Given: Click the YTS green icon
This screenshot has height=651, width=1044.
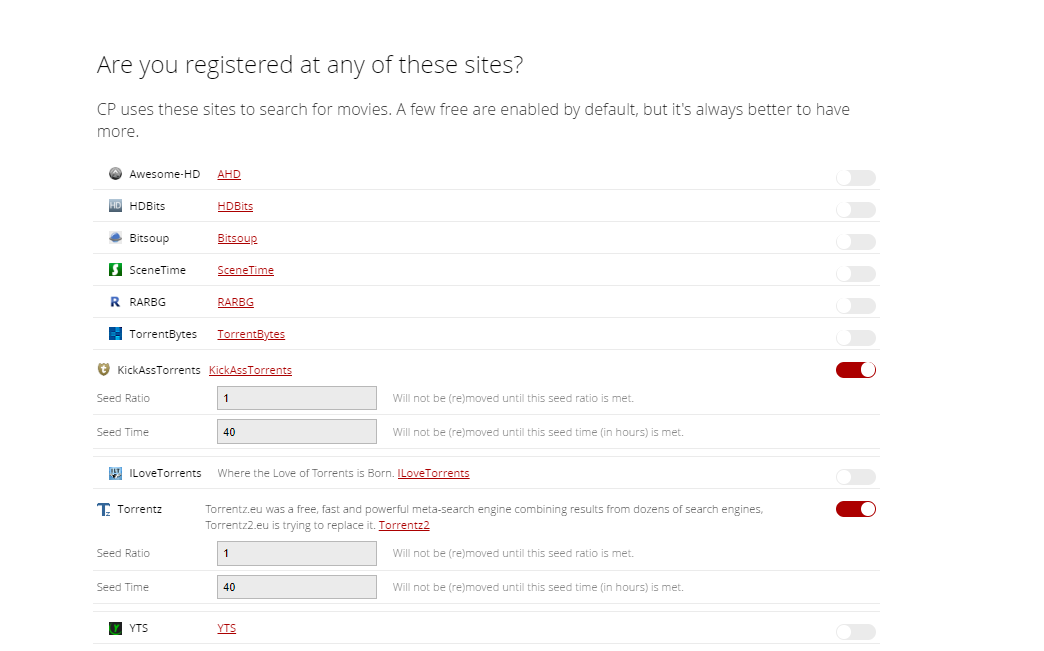Looking at the screenshot, I should coord(115,629).
